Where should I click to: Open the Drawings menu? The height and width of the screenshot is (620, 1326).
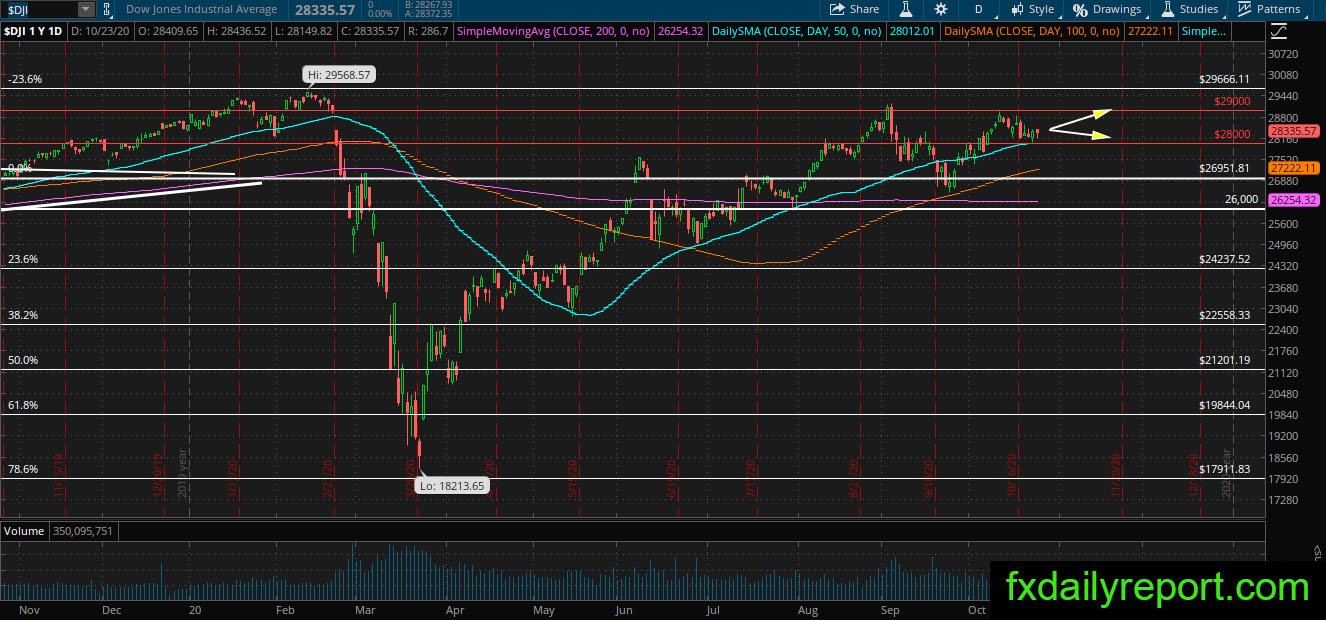point(1107,9)
